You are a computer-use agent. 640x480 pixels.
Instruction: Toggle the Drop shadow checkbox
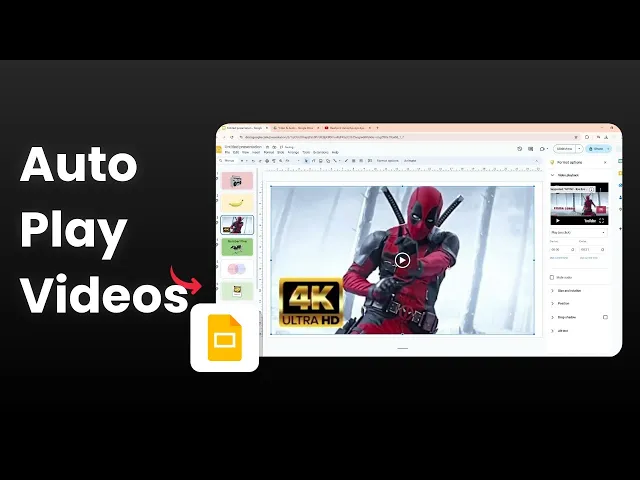(x=605, y=317)
